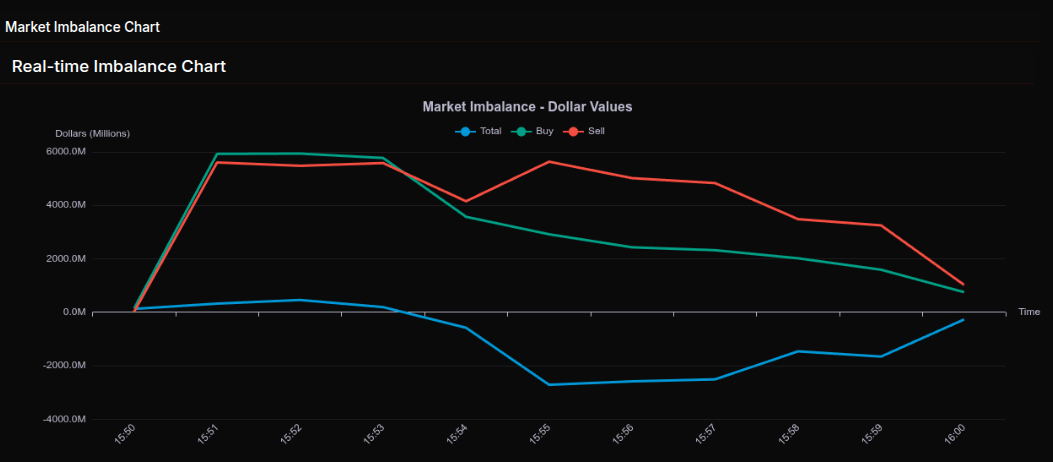Click the Sell line point at 15:54

coord(466,201)
